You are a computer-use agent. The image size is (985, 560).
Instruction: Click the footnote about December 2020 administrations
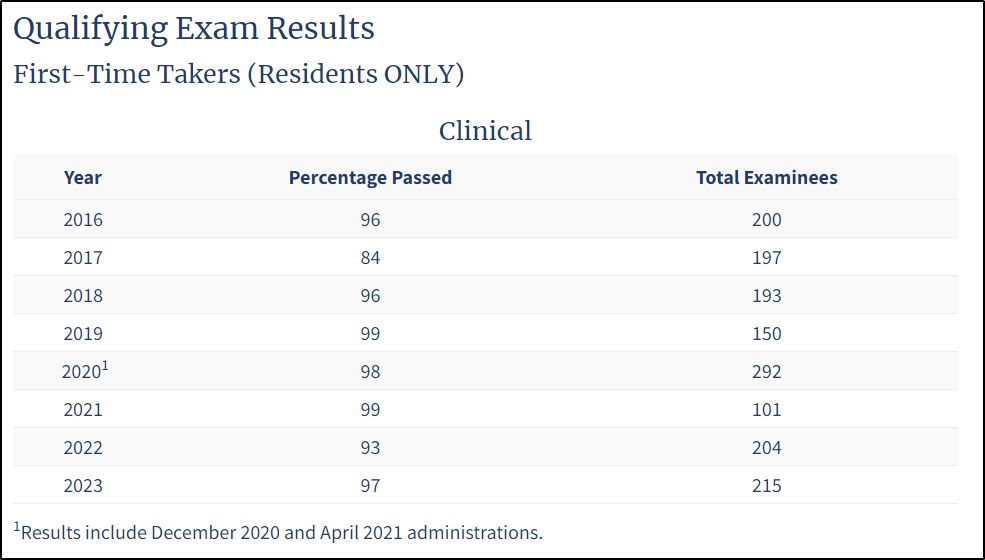(280, 532)
